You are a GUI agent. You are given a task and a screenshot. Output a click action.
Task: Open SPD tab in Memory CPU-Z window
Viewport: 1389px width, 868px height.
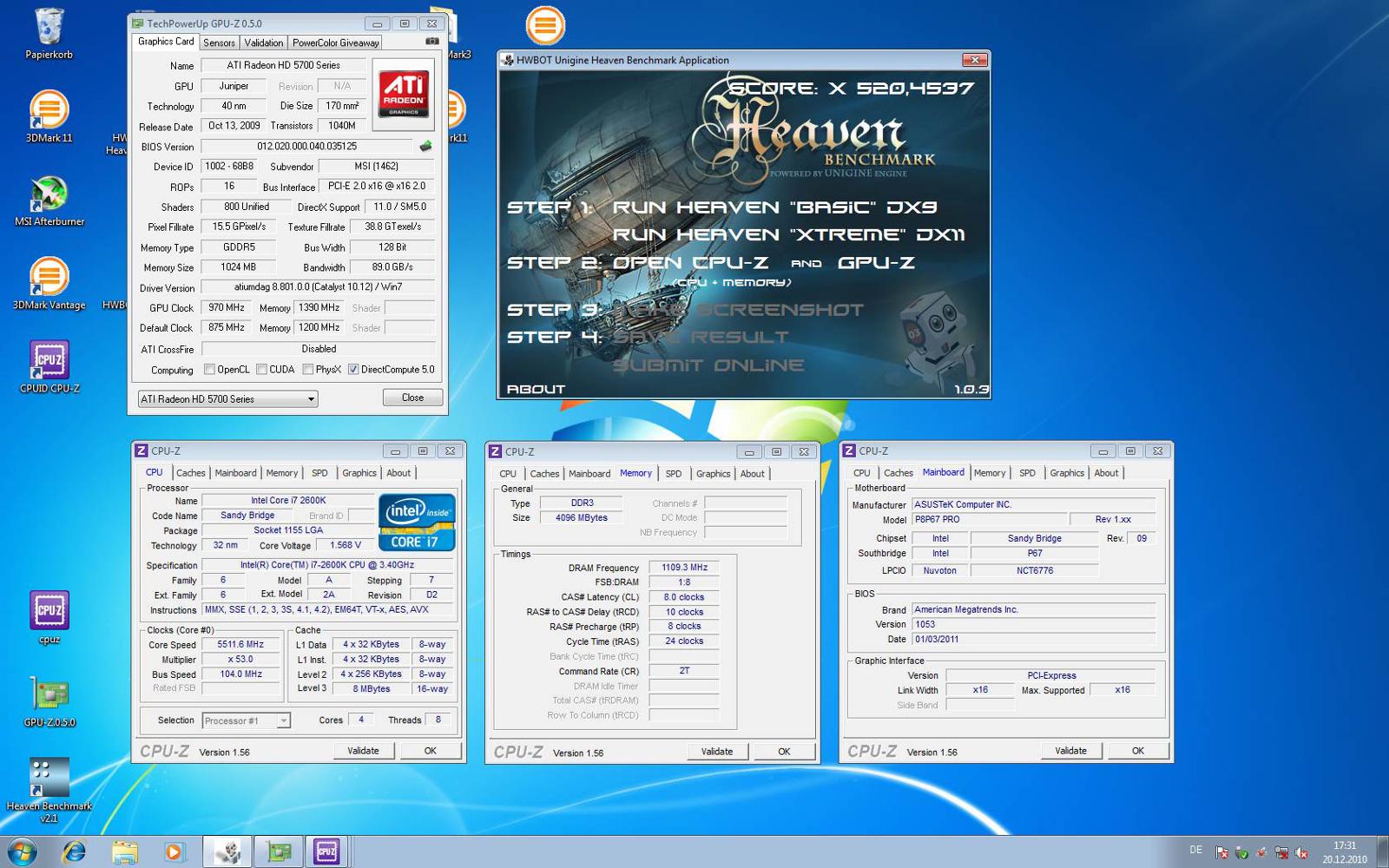pos(674,474)
